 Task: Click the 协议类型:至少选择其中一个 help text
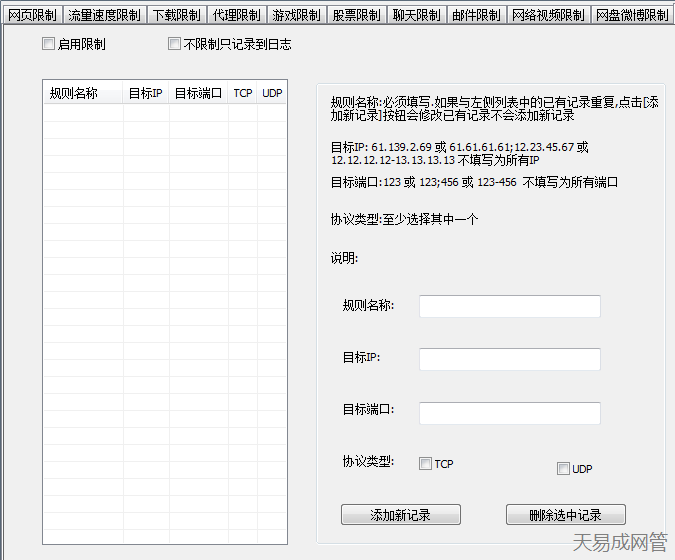point(404,220)
